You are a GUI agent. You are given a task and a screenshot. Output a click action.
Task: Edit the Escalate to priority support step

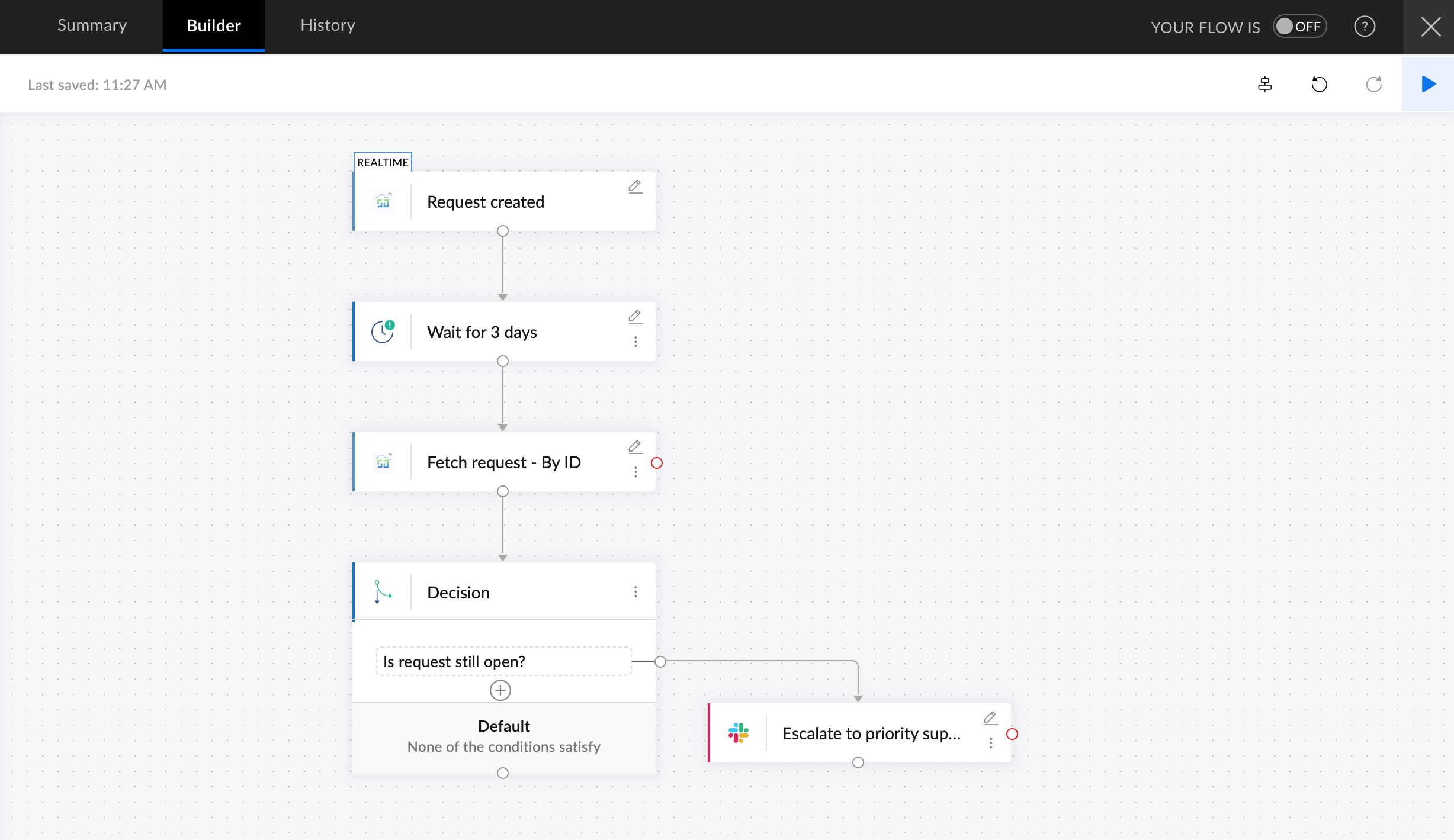click(990, 718)
